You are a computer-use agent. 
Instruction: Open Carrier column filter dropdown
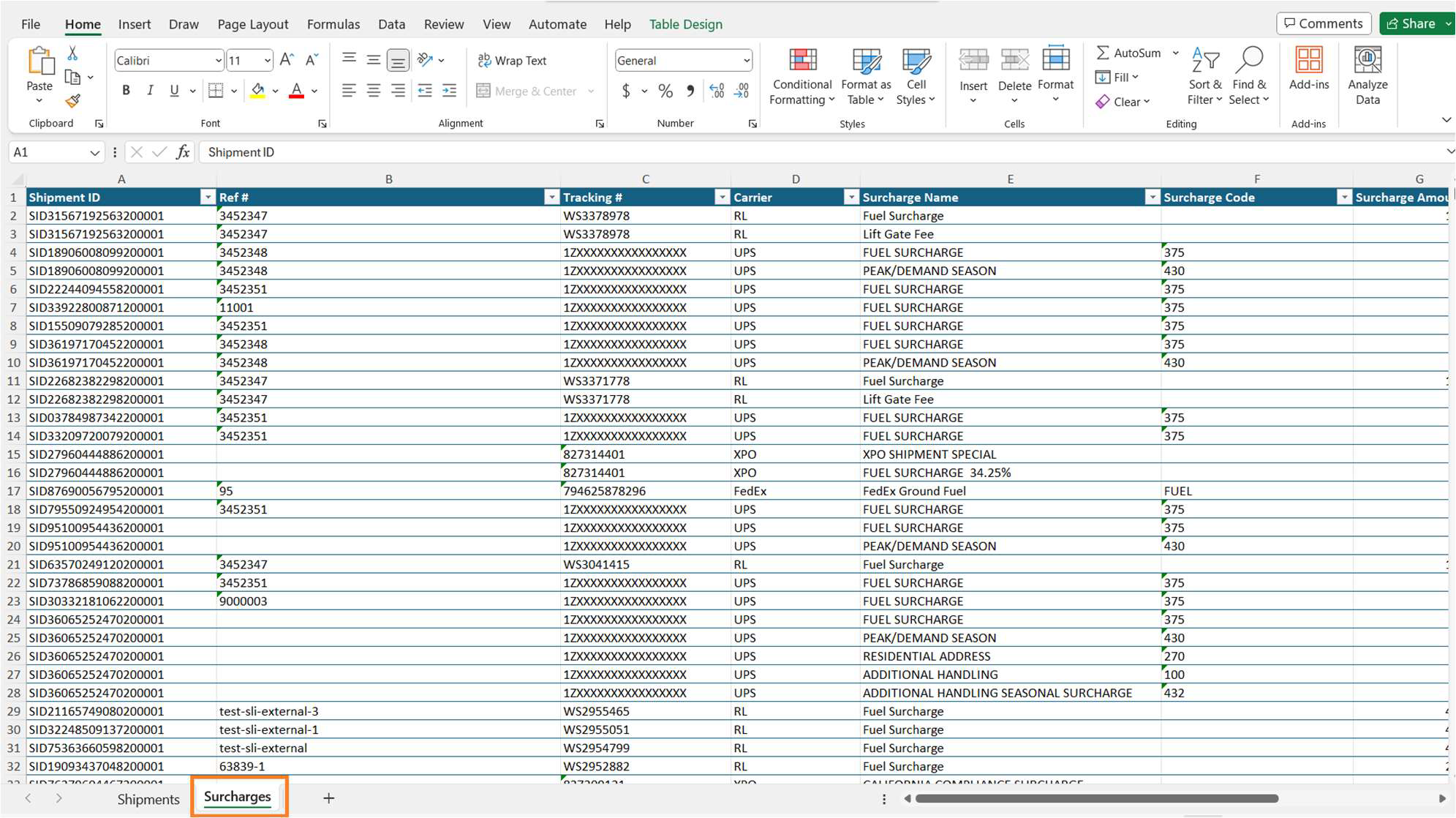850,198
